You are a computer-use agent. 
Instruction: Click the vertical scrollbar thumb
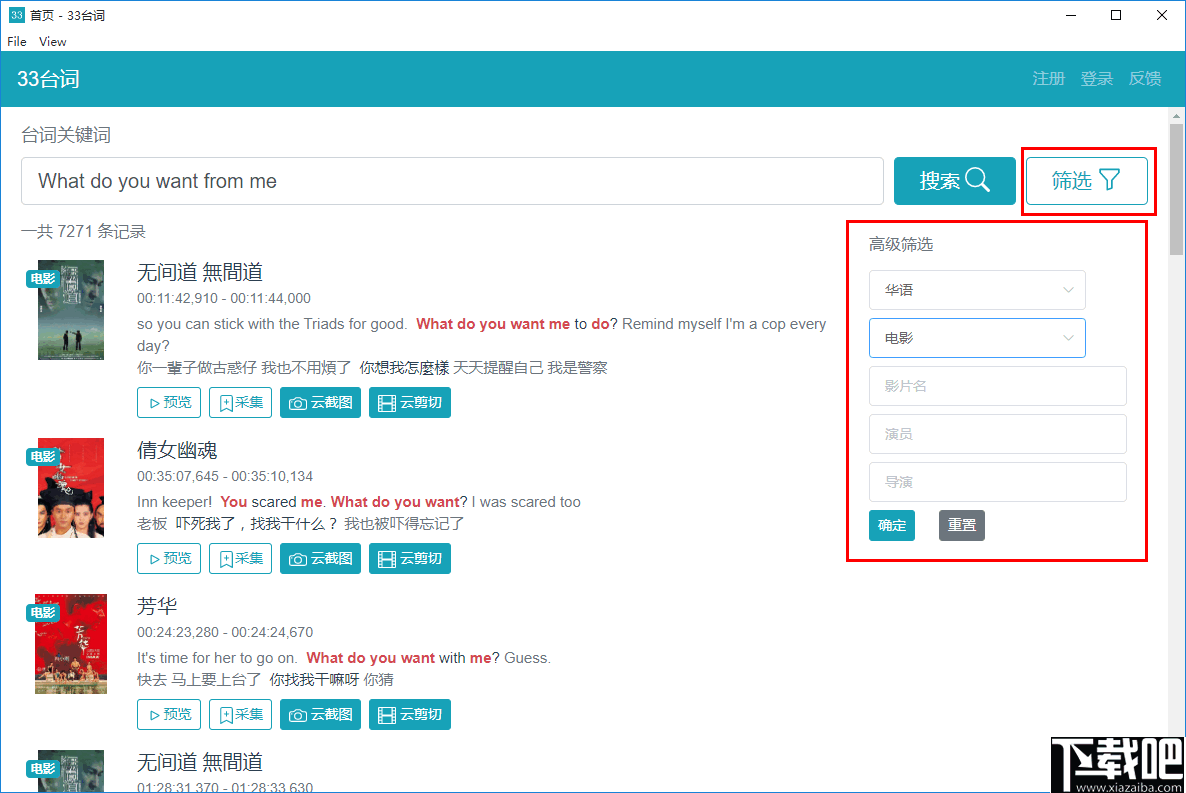tap(1176, 189)
